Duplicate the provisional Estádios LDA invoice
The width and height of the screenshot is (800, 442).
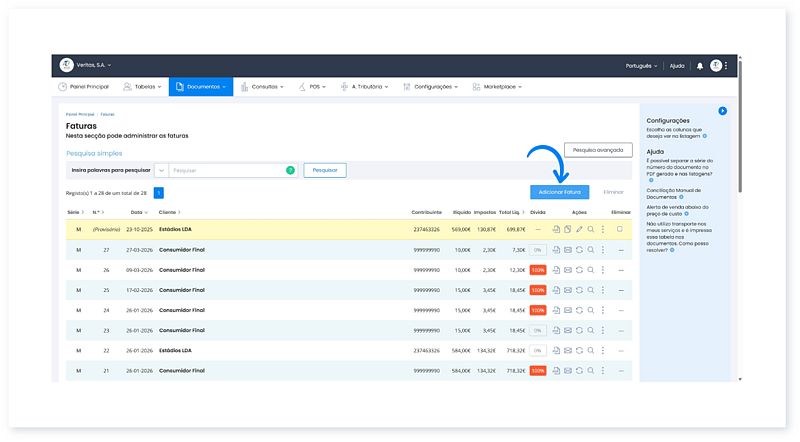click(567, 230)
